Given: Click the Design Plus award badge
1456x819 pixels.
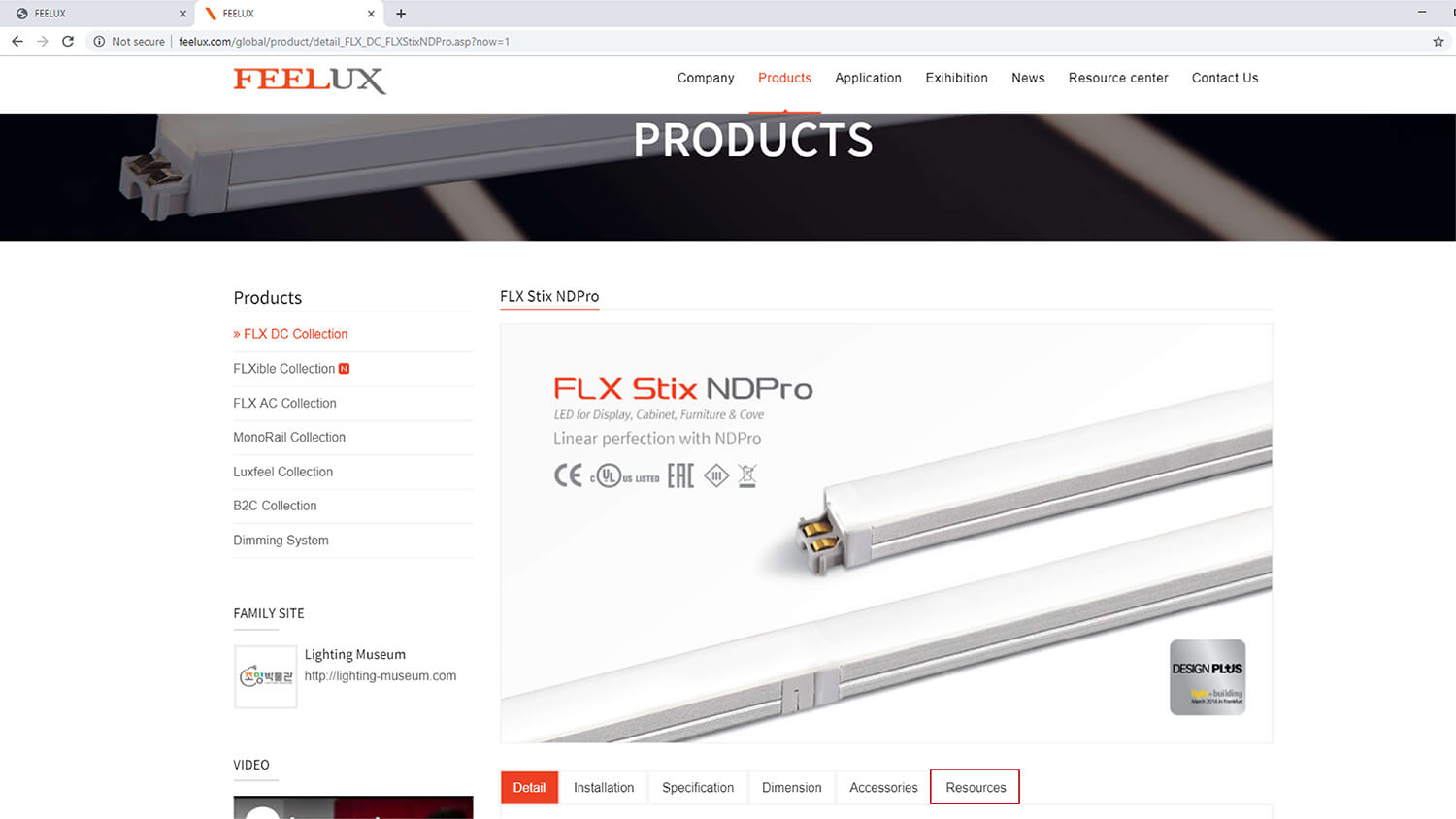Looking at the screenshot, I should point(1208,677).
